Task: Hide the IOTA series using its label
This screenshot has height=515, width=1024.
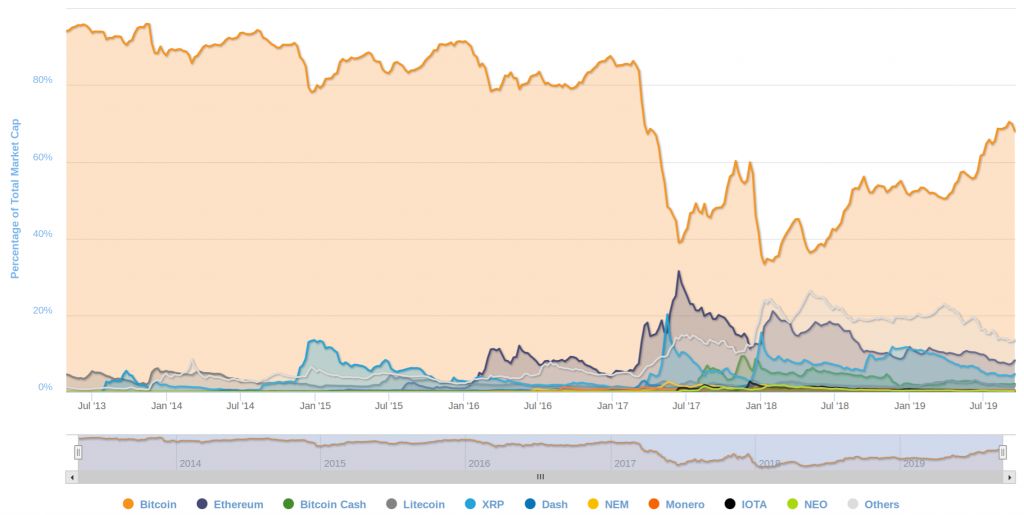Action: click(x=754, y=505)
